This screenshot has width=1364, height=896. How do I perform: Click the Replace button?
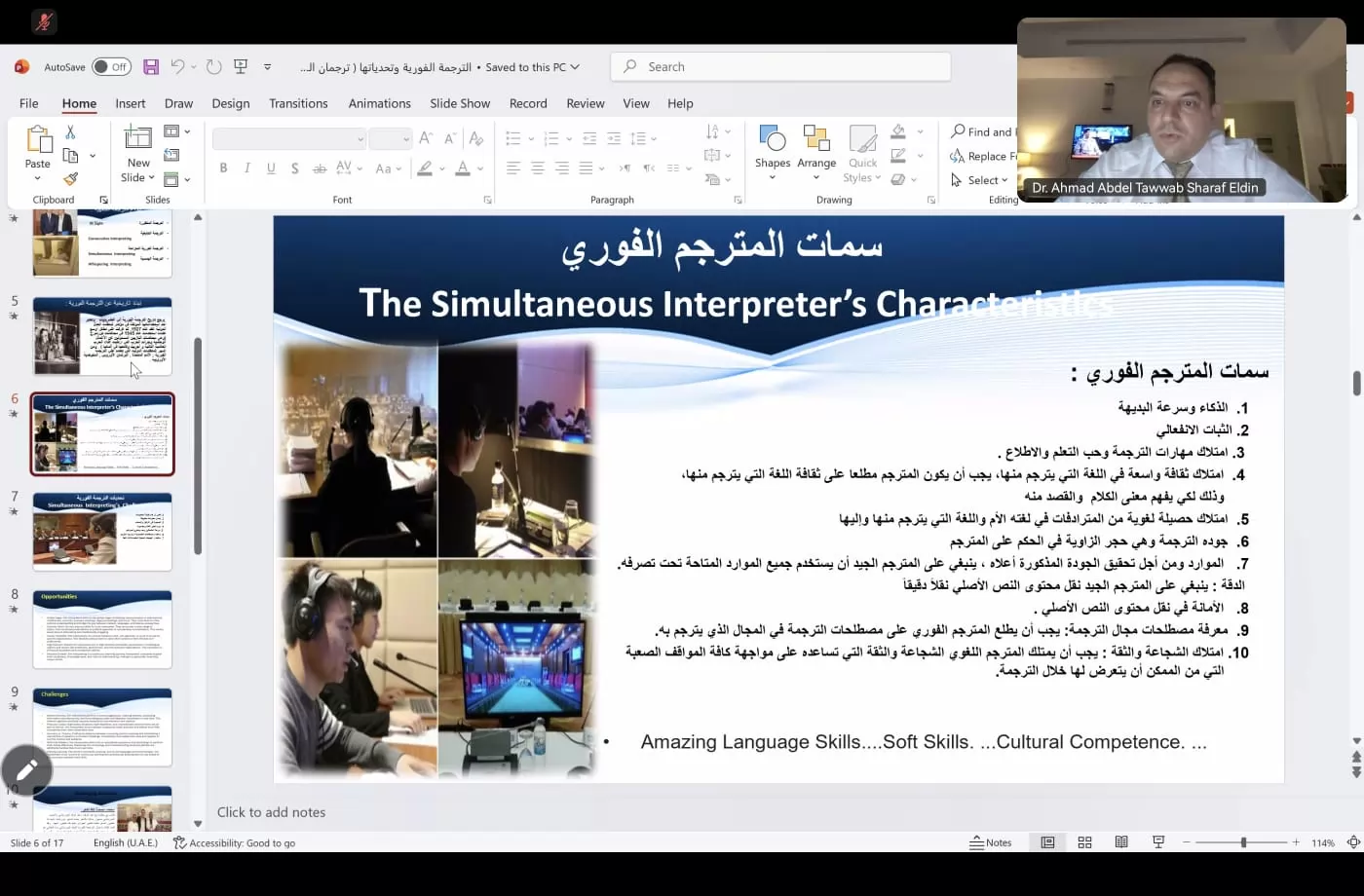(984, 156)
